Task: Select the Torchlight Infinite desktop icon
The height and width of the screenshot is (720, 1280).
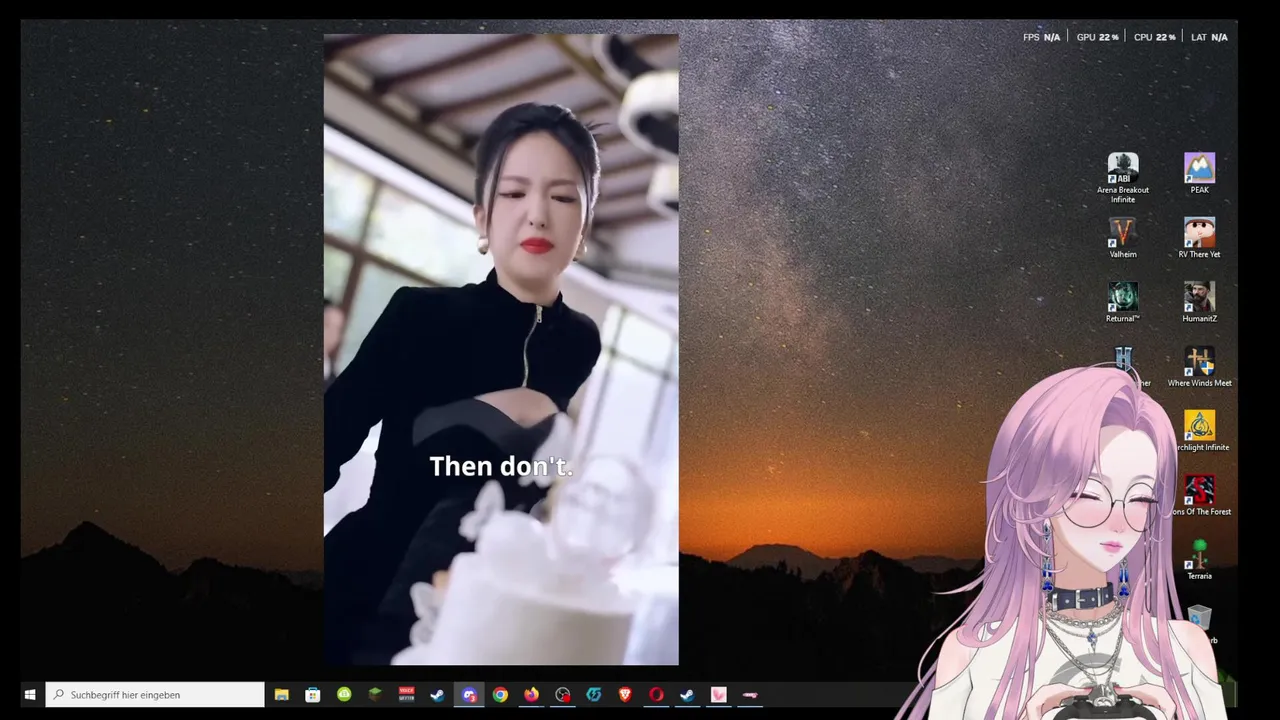Action: (1199, 431)
